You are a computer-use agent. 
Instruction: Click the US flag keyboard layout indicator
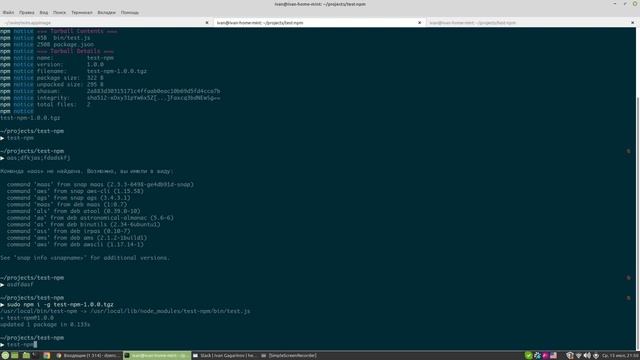553,356
